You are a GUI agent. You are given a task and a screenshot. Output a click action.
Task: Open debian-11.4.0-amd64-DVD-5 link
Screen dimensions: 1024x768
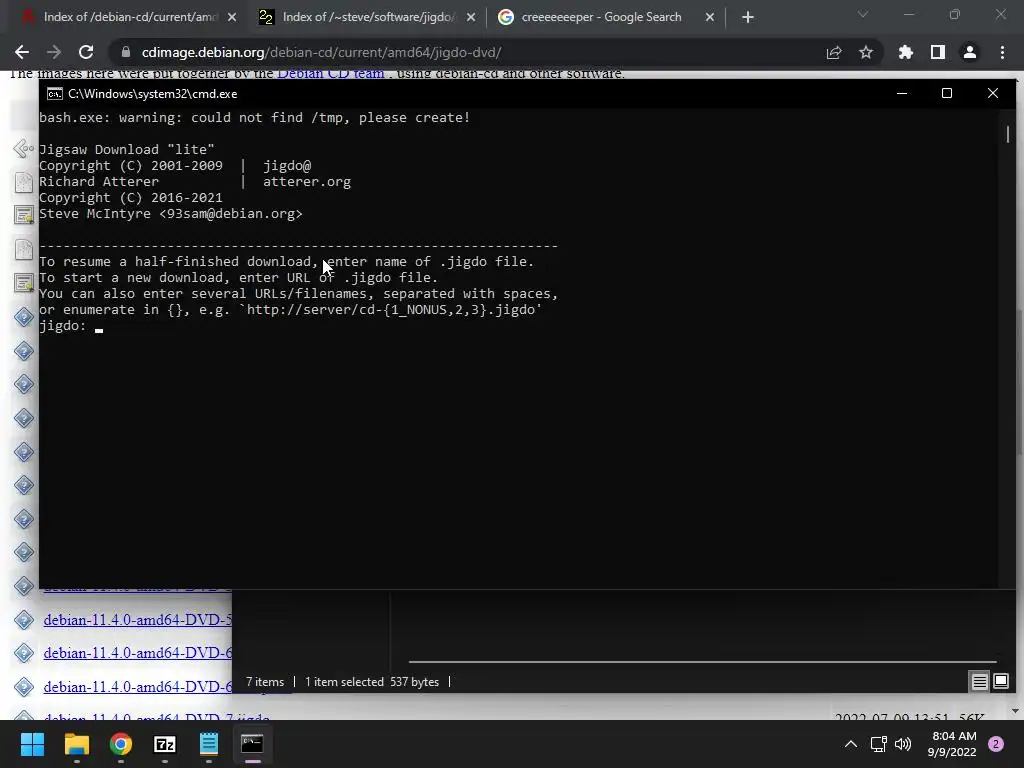click(x=137, y=620)
